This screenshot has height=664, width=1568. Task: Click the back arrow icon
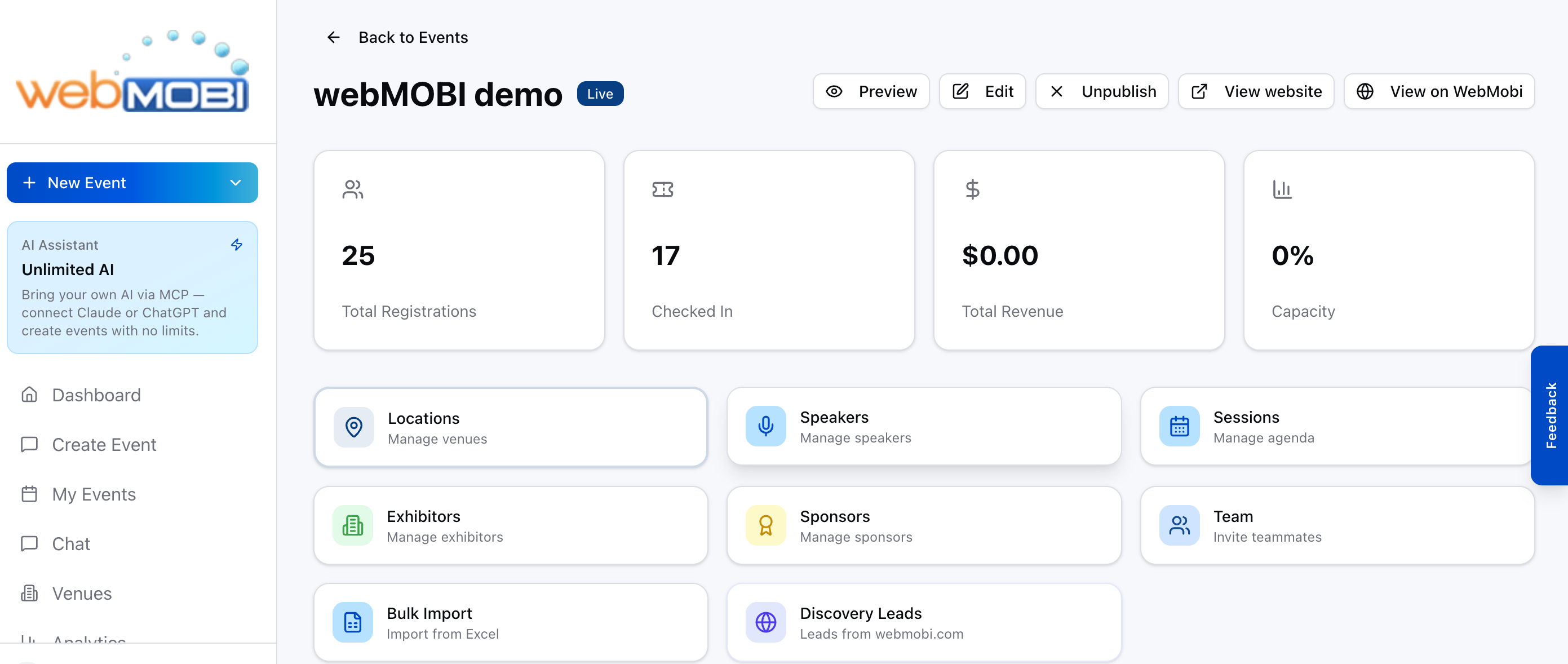[x=334, y=37]
